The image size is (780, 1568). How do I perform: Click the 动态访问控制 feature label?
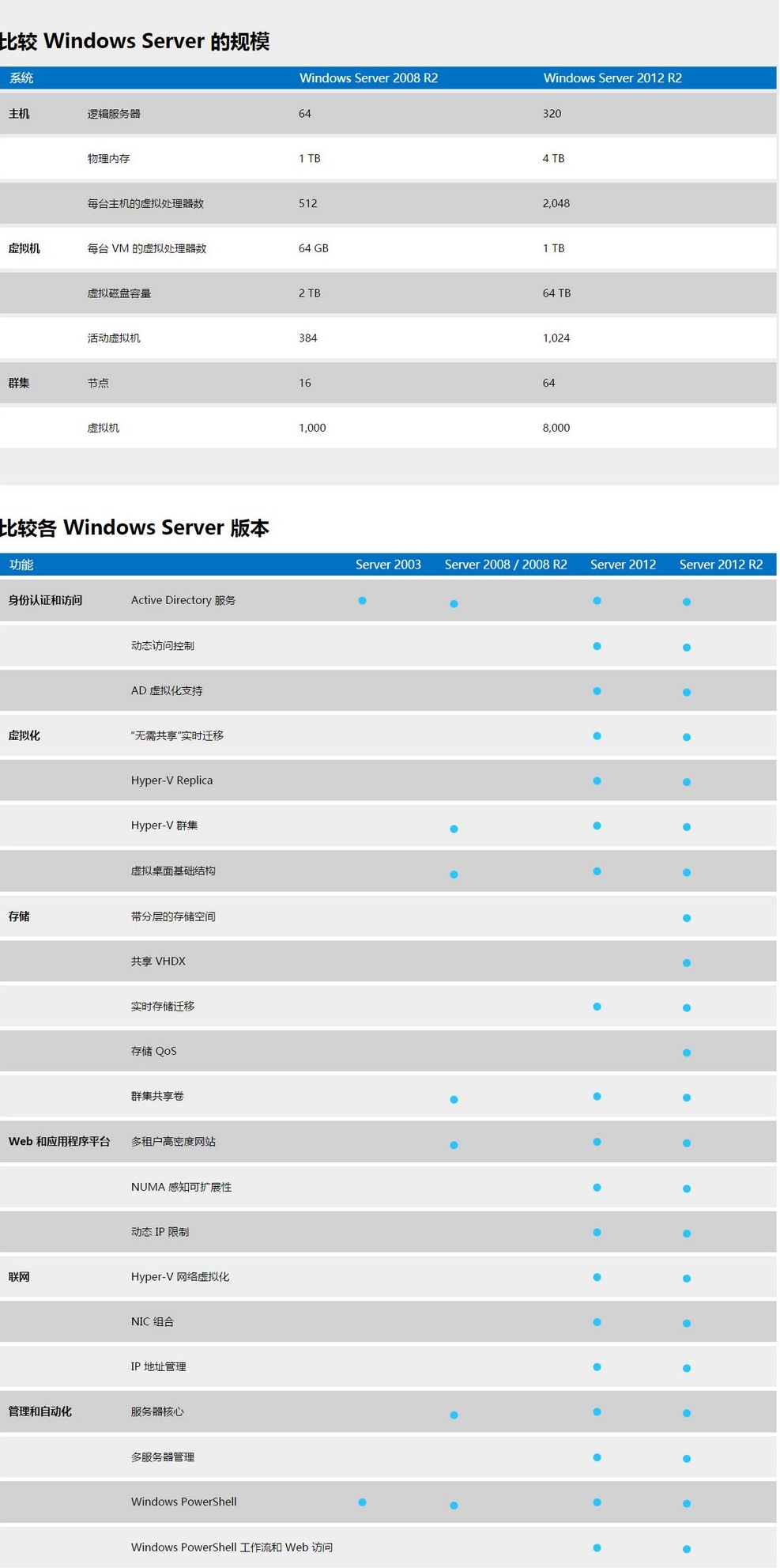click(162, 646)
